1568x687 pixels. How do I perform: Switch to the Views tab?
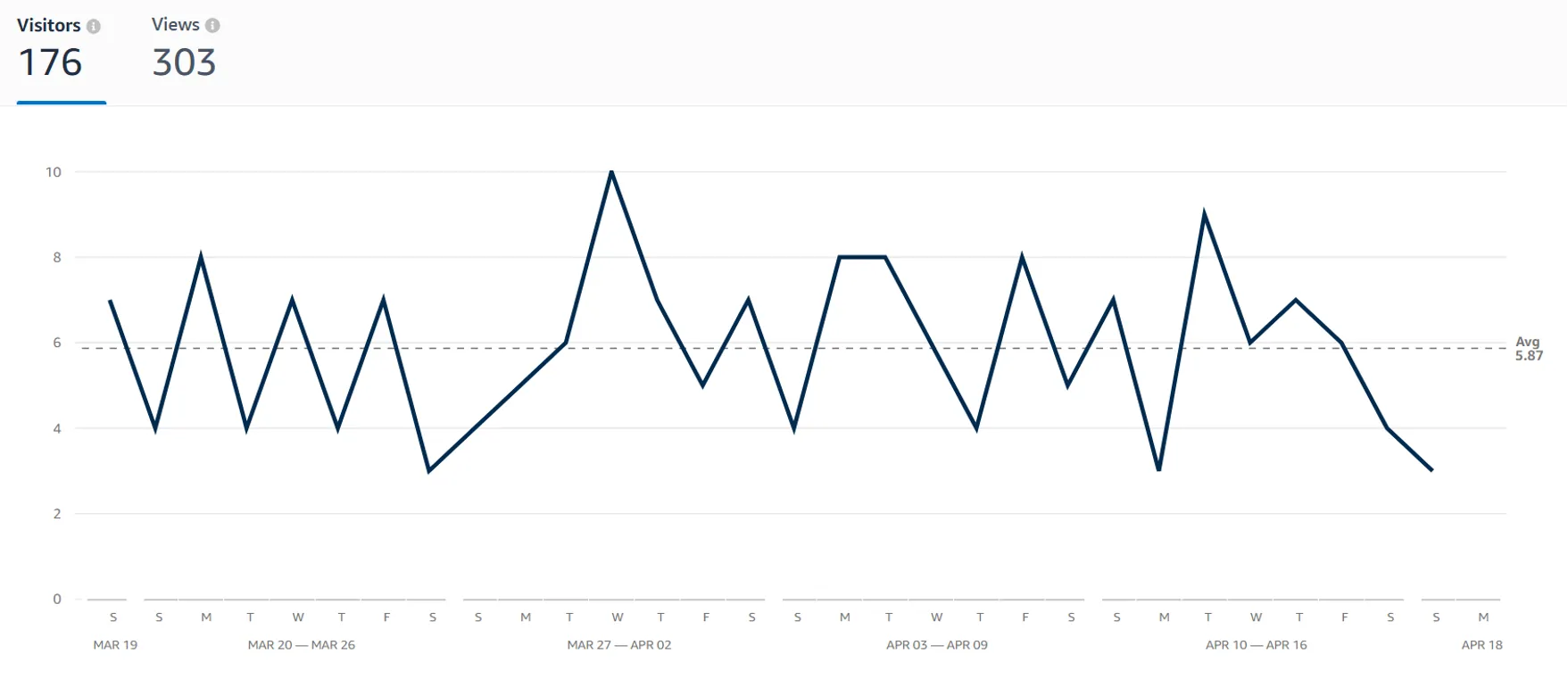[x=175, y=25]
